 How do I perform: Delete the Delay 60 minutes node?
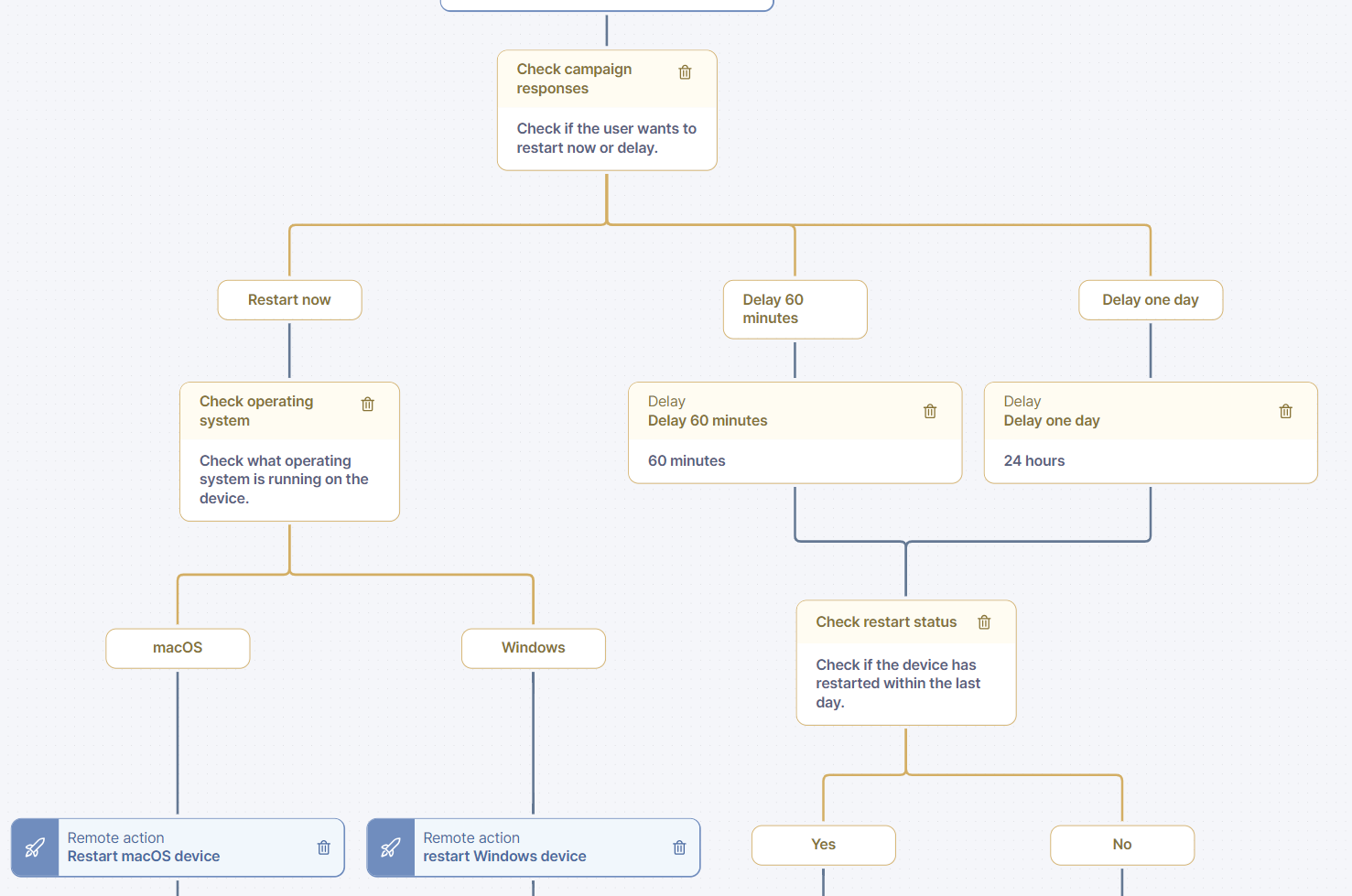930,412
